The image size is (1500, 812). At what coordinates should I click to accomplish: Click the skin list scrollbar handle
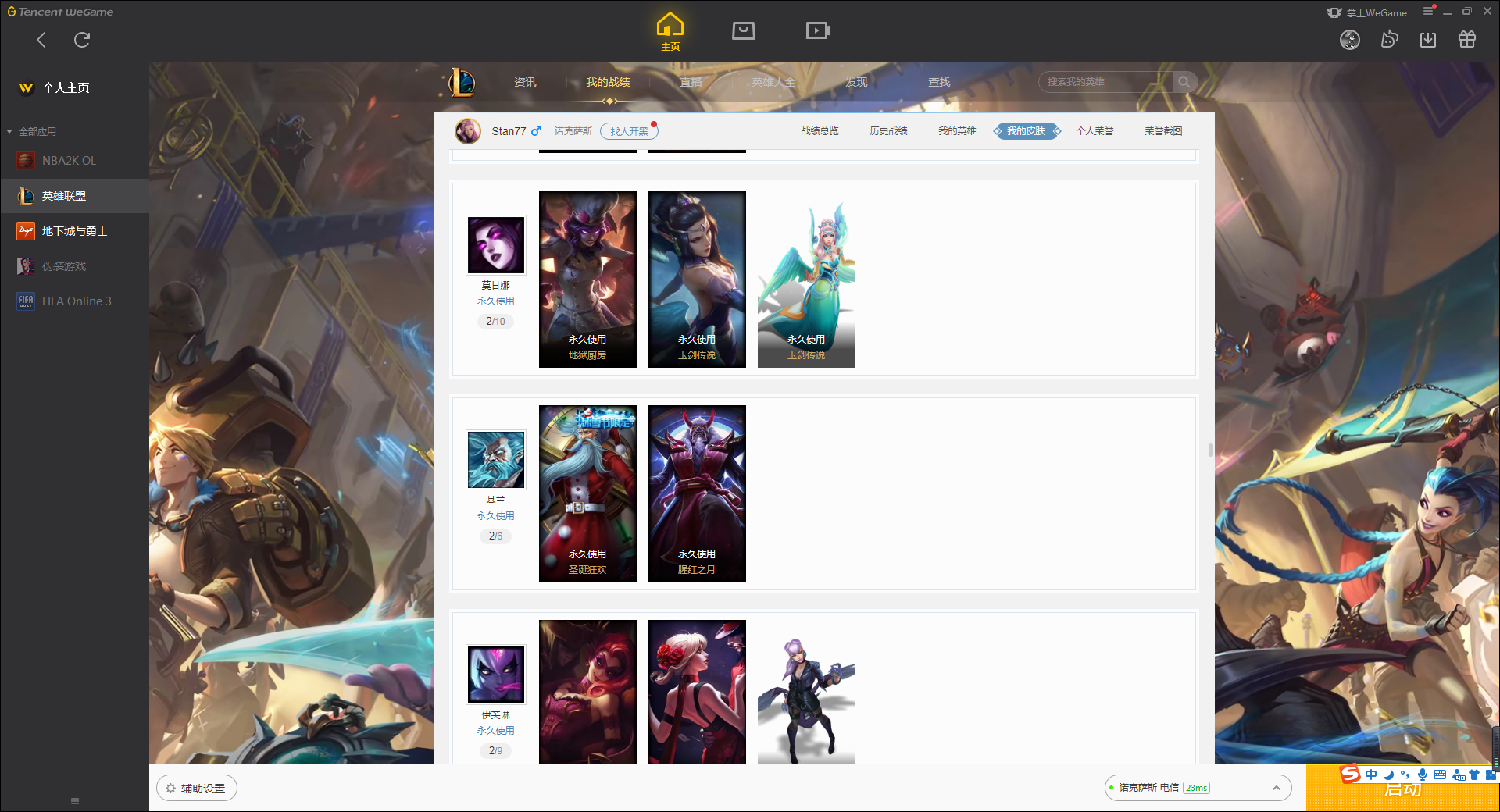(1211, 450)
